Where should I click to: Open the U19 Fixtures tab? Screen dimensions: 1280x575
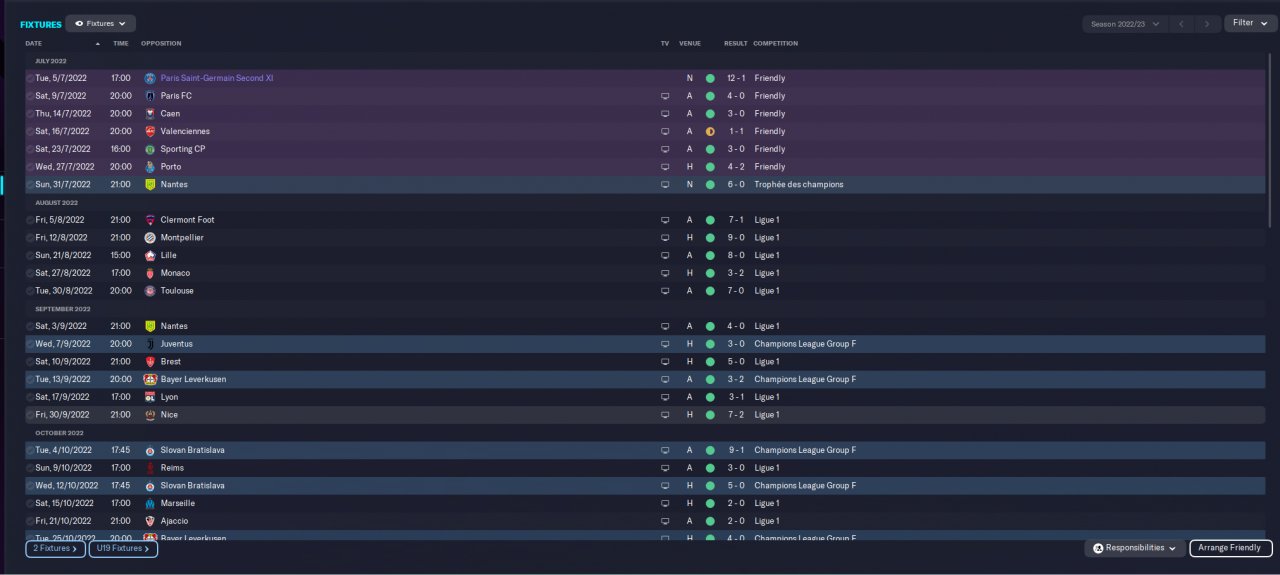(123, 548)
